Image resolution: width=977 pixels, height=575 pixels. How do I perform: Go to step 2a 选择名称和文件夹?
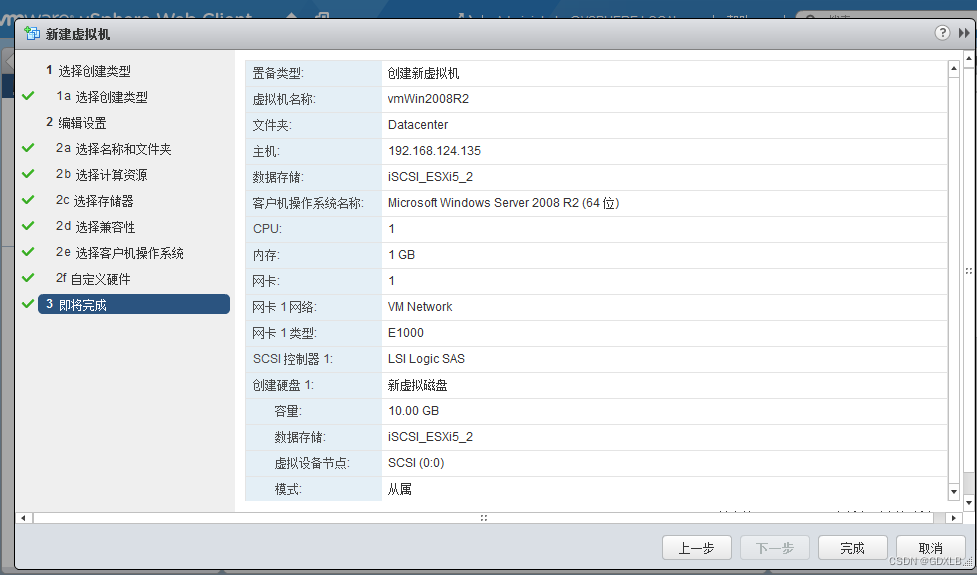click(x=113, y=149)
